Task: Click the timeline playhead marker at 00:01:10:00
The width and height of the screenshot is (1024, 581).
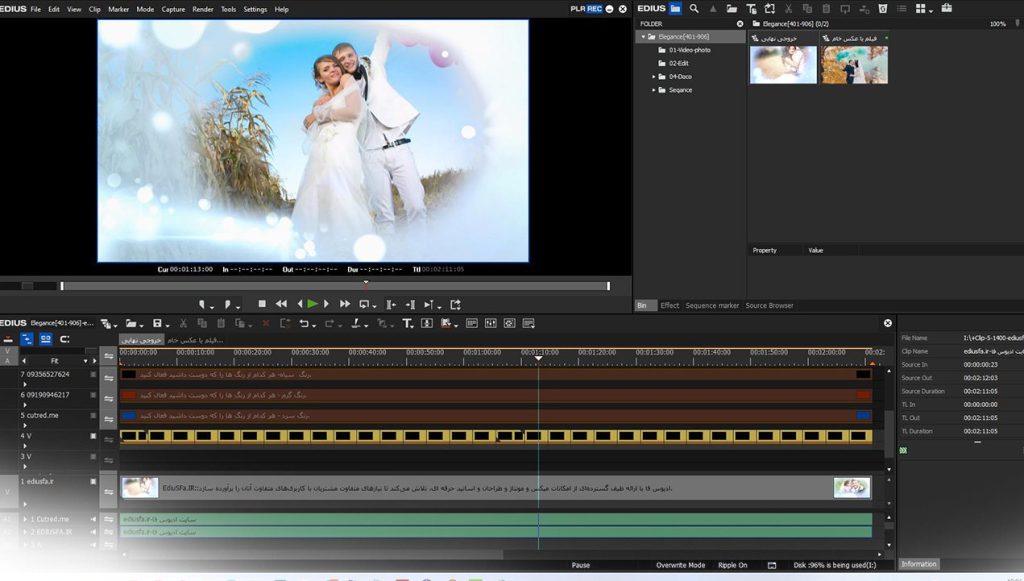Action: pos(538,358)
